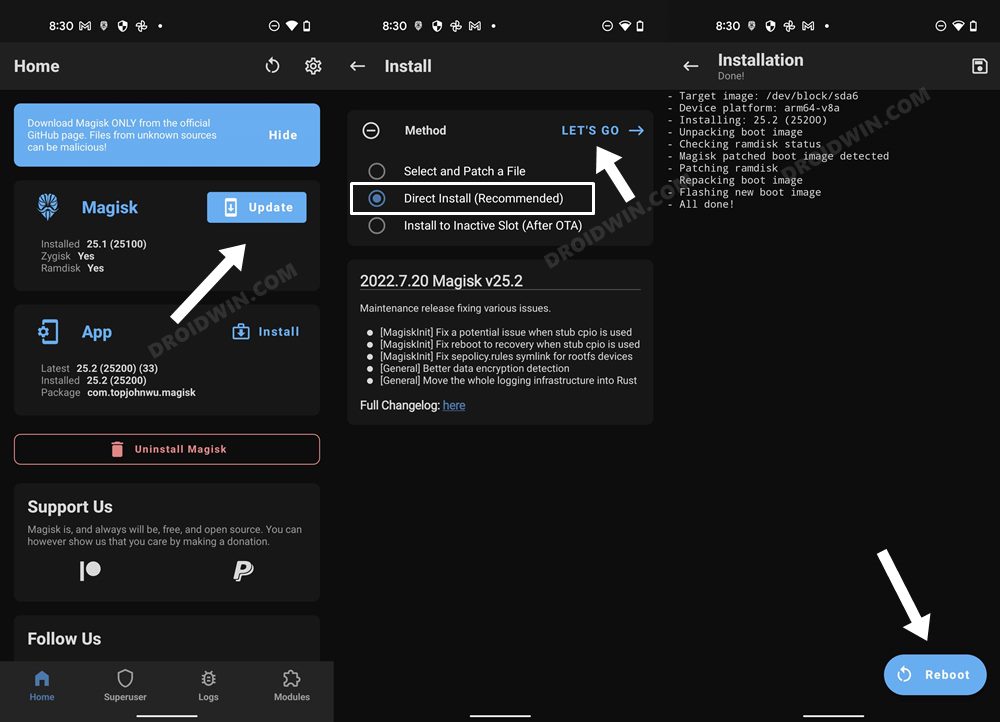Open PayPal donation link icon
Image resolution: width=1000 pixels, height=722 pixels.
(243, 570)
